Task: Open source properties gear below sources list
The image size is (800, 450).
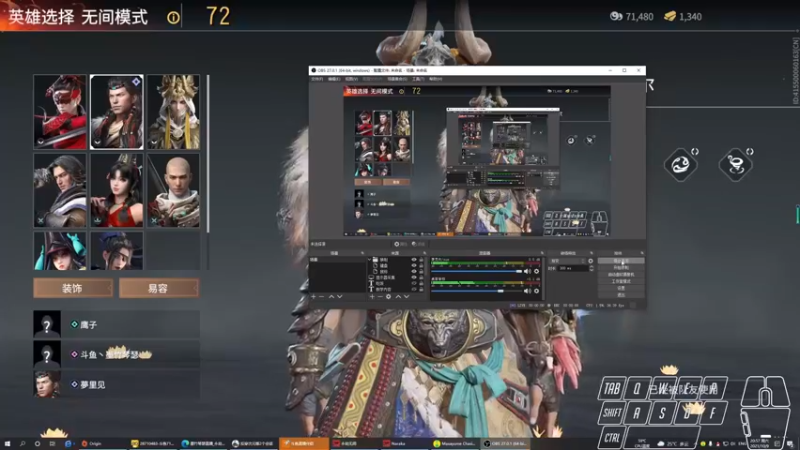Action: pos(388,296)
